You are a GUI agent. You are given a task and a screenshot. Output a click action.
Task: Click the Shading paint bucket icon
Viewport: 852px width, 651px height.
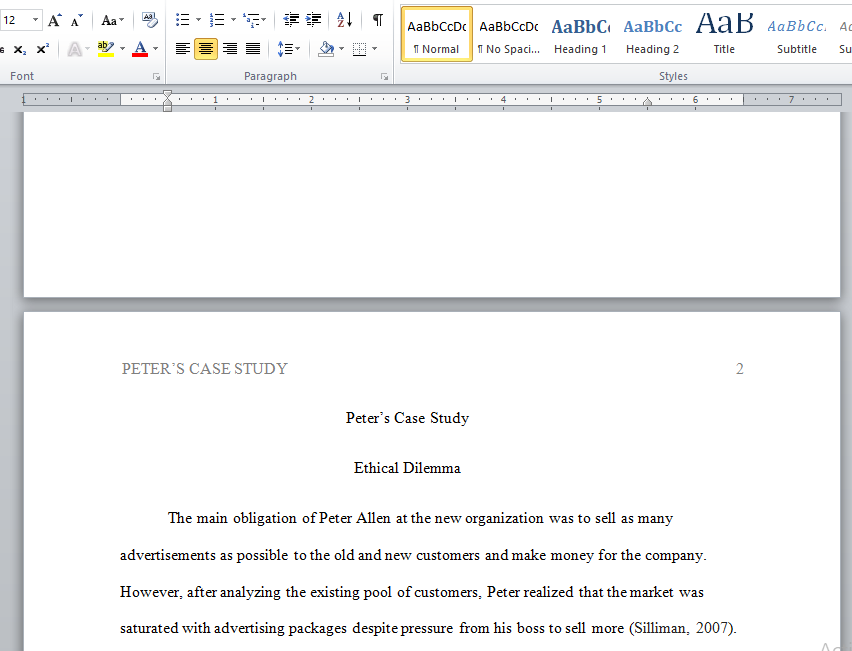point(326,49)
